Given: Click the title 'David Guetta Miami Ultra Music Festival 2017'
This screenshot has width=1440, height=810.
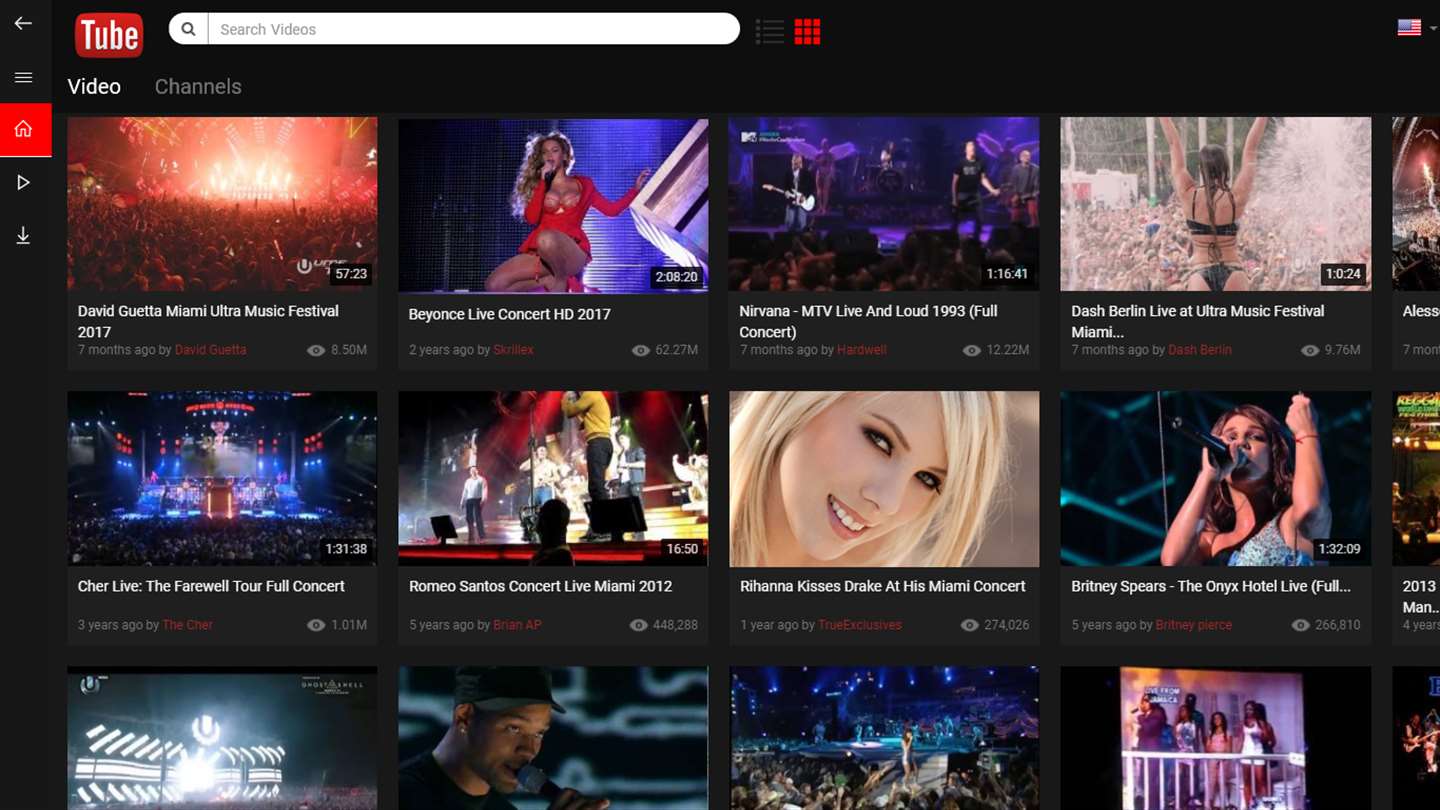Looking at the screenshot, I should tap(208, 321).
